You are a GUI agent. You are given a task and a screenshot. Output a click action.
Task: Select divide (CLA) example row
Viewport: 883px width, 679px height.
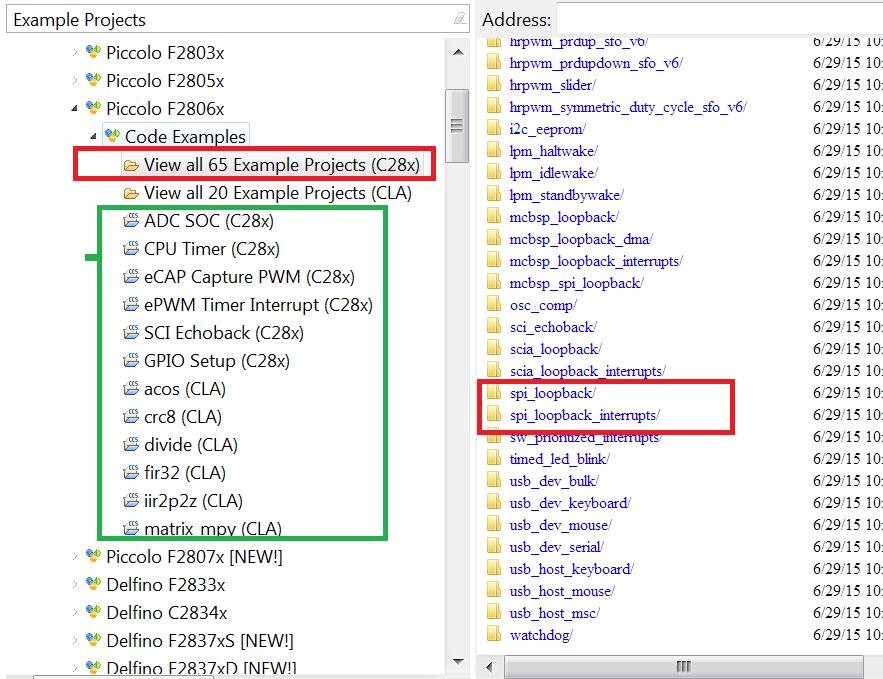pos(191,445)
